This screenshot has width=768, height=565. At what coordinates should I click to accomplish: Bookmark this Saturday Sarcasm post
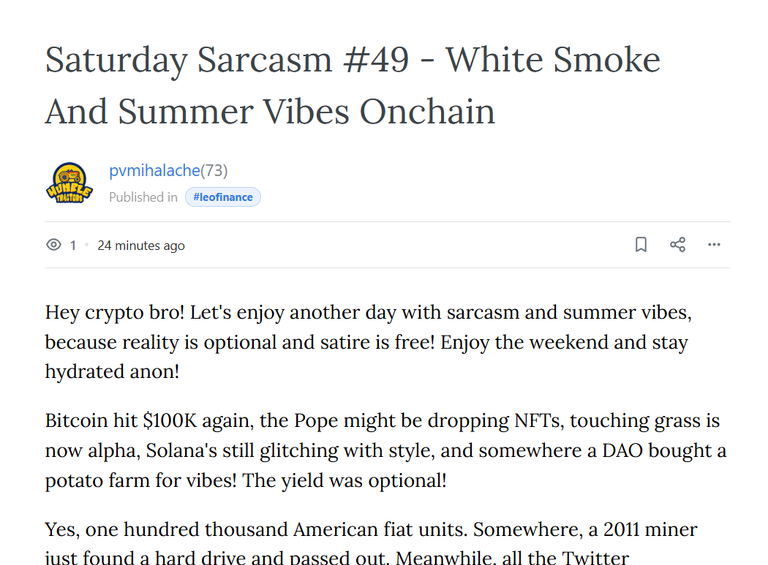[x=641, y=244]
